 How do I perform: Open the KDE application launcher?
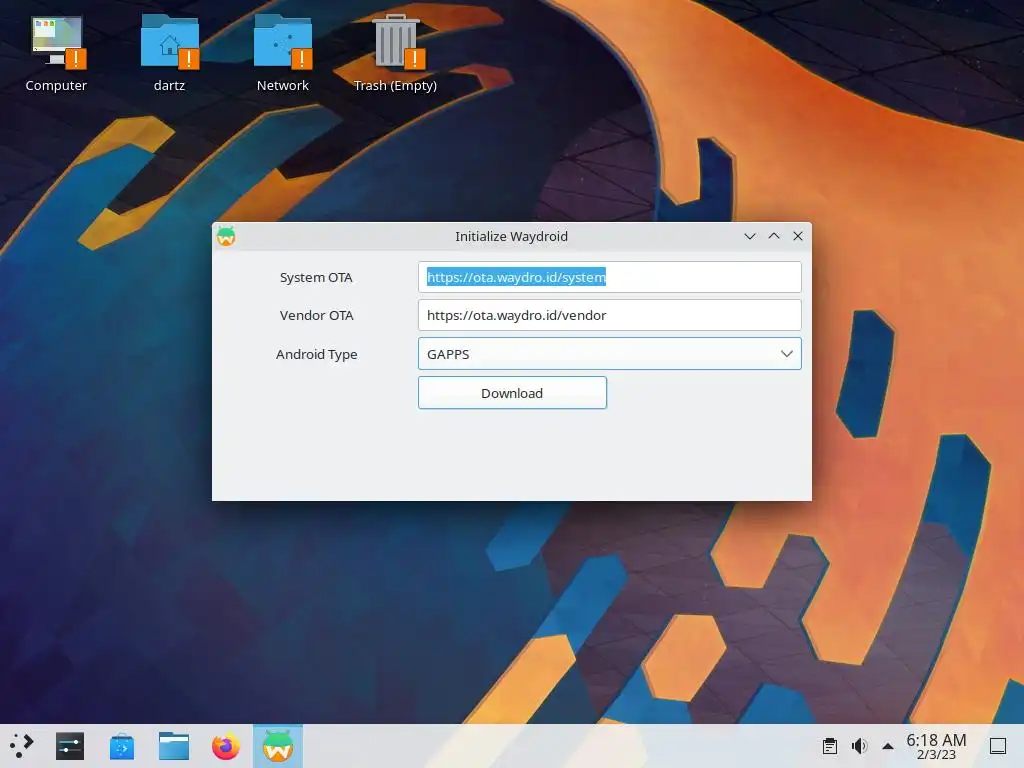pyautogui.click(x=22, y=745)
